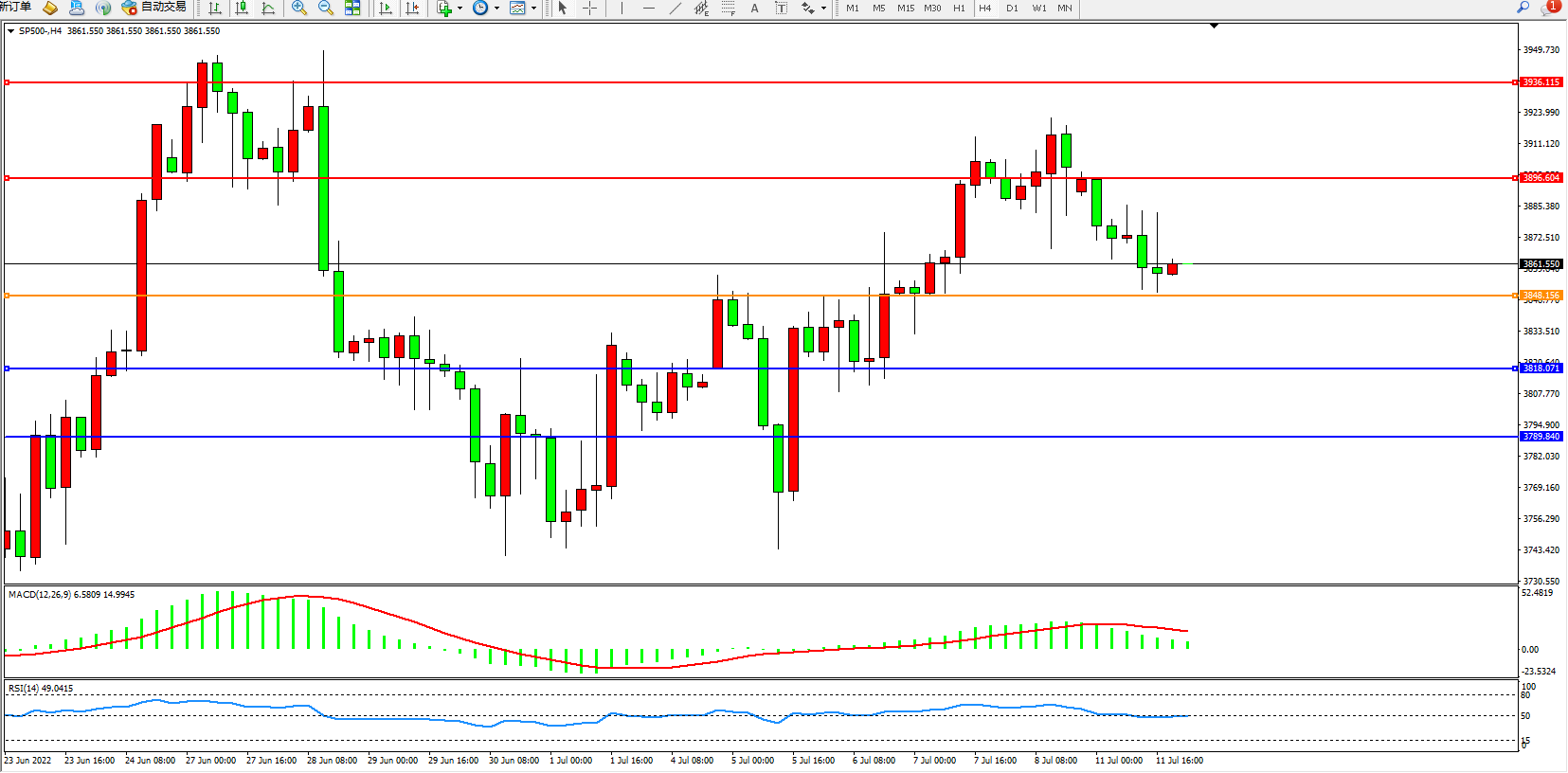Pick the horizontal line drawing tool
1568x773 pixels.
pyautogui.click(x=649, y=9)
